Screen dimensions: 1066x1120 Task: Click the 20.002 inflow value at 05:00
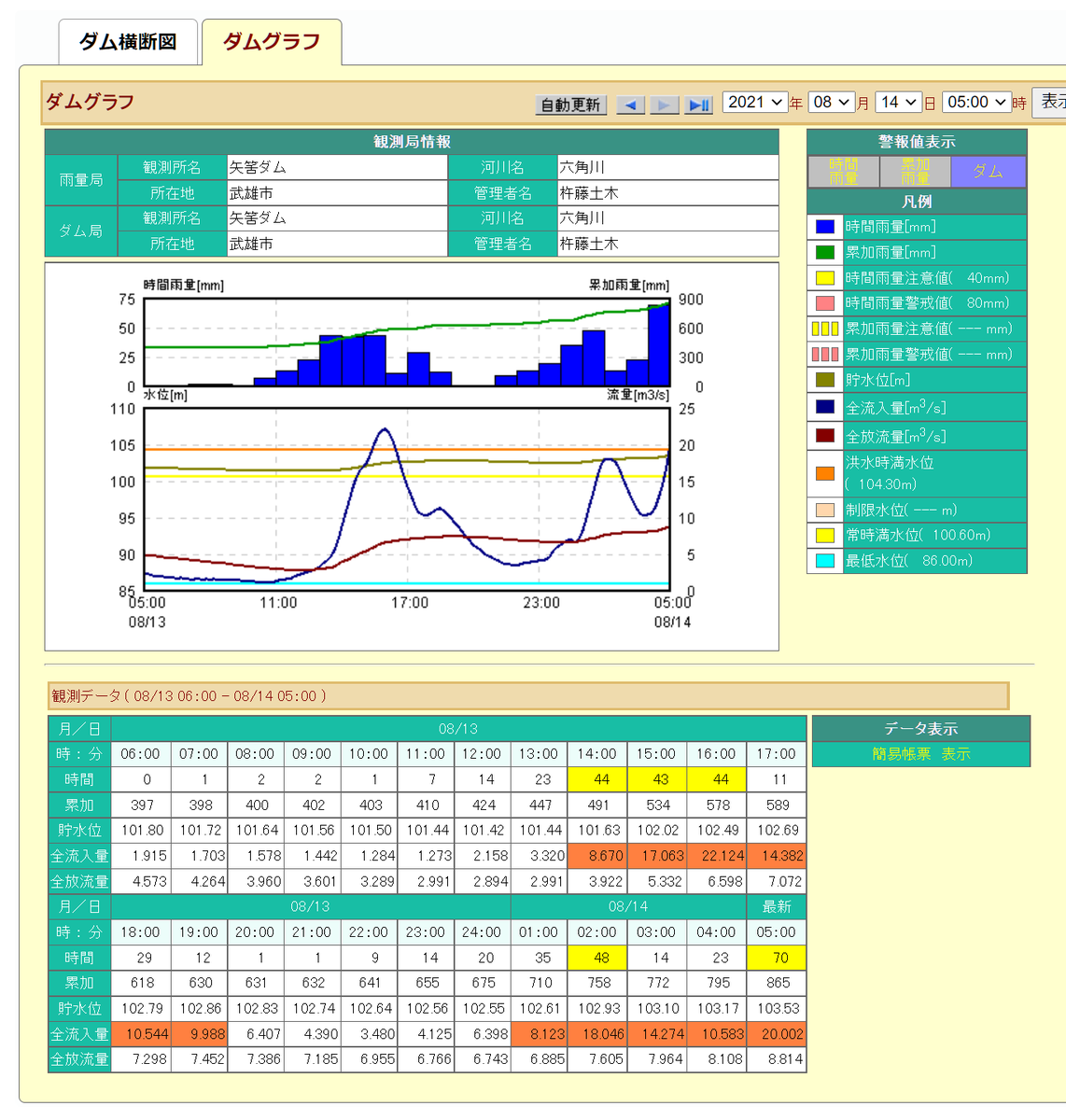coord(777,1034)
